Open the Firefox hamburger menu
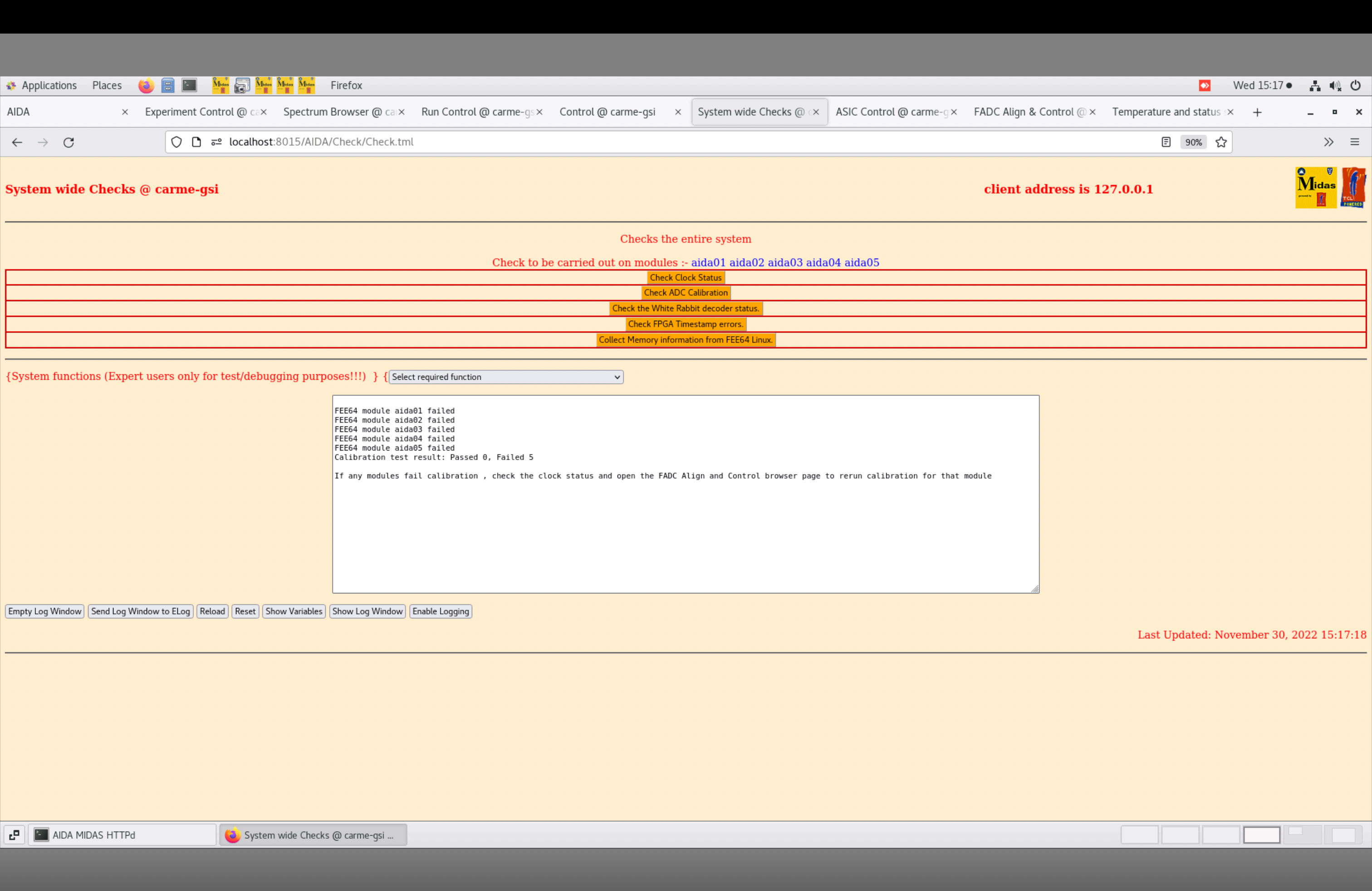The image size is (1372, 891). (x=1354, y=142)
